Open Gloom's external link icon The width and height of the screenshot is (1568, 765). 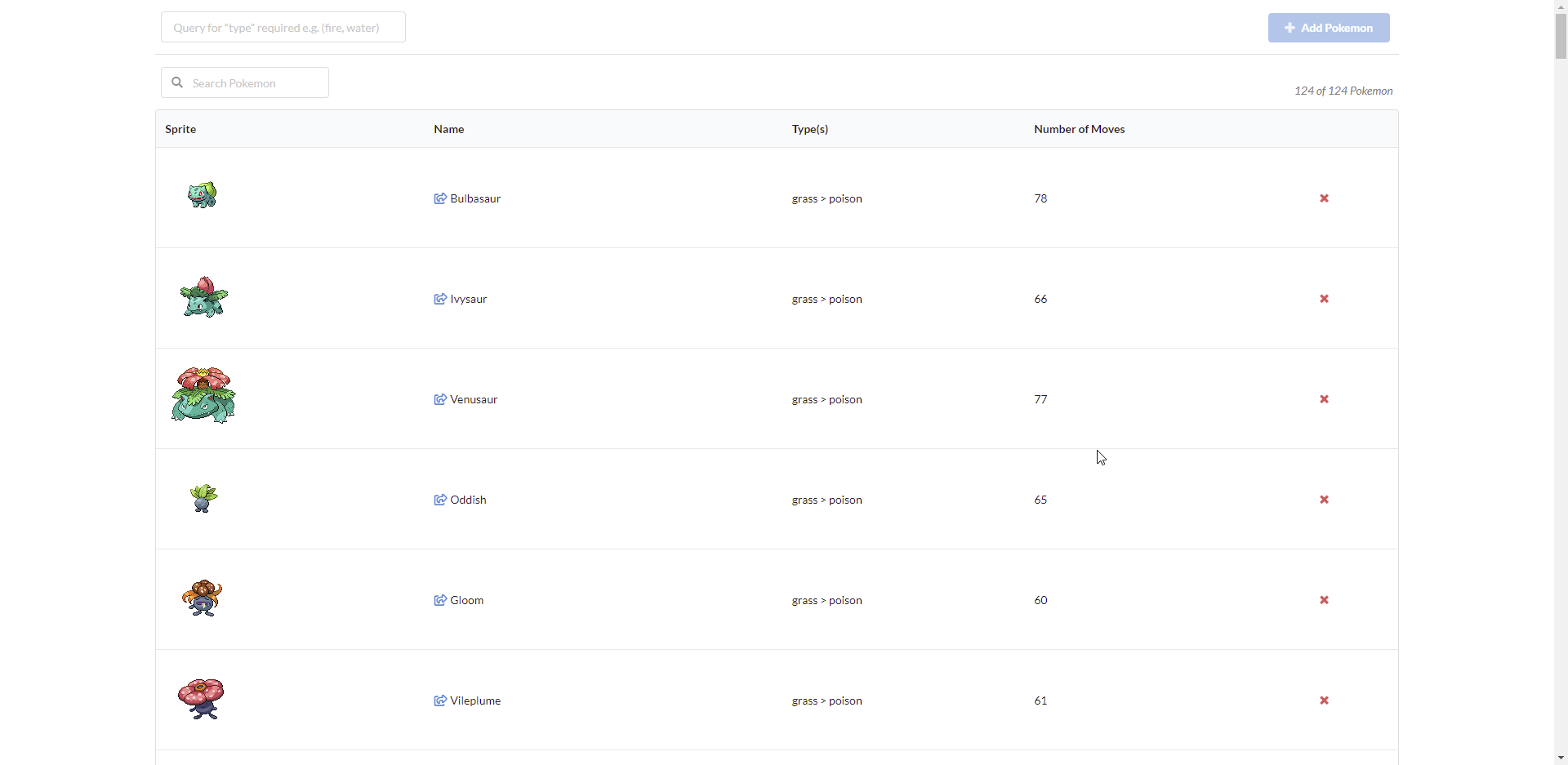tap(440, 600)
